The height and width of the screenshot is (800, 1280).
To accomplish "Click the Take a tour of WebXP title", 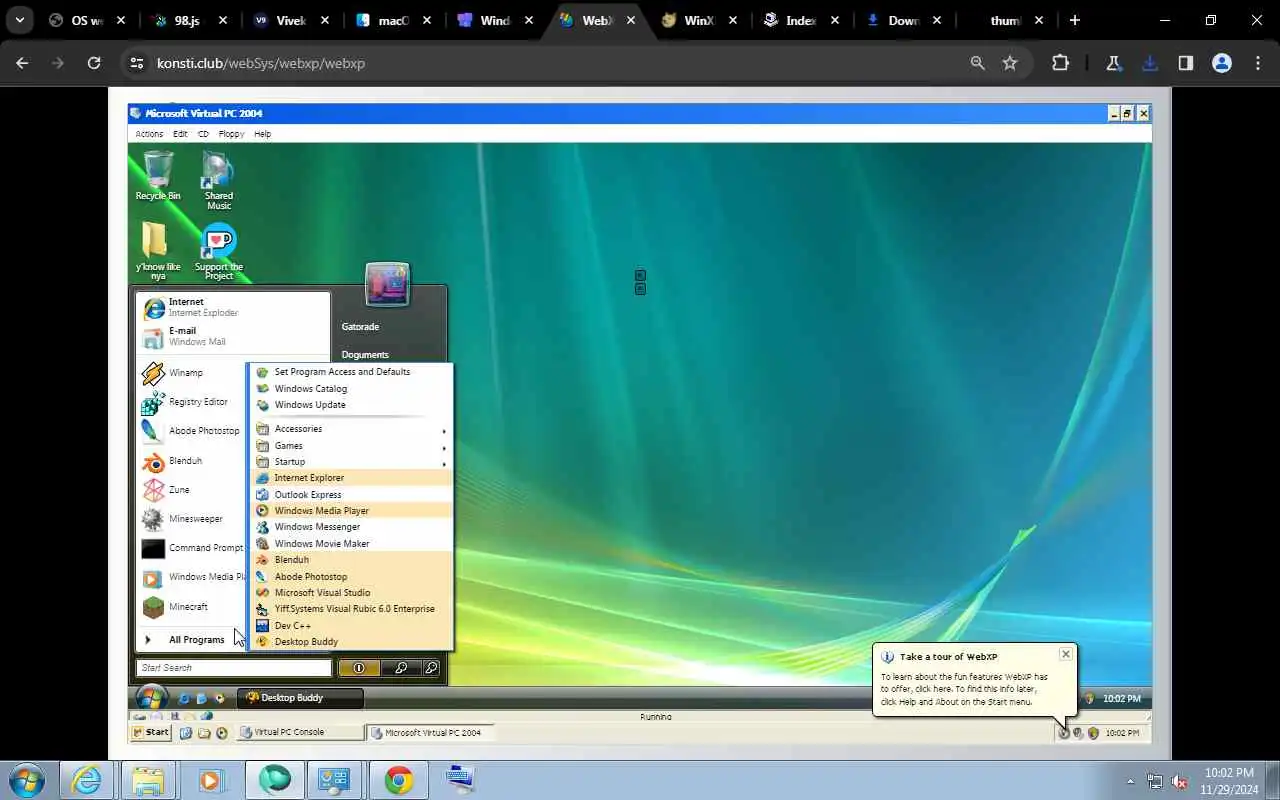I will (x=948, y=657).
